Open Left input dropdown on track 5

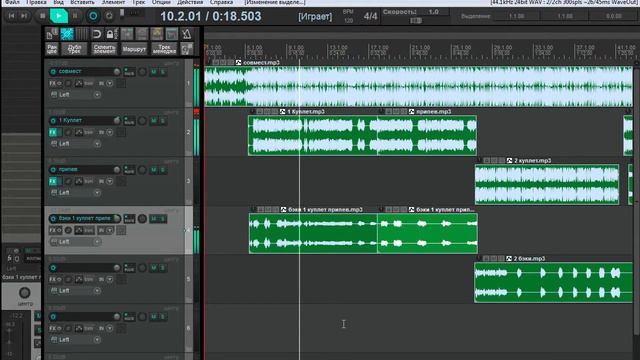coord(97,291)
